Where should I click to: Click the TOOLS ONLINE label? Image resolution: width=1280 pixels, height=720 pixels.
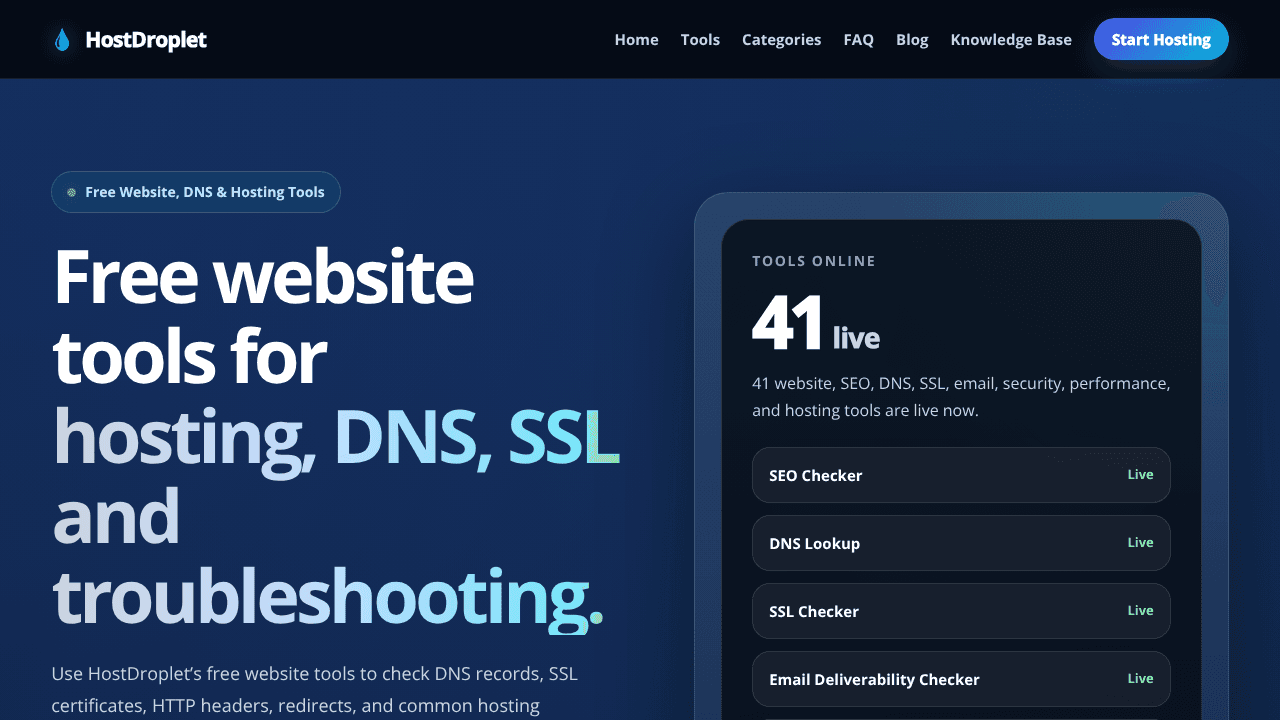click(814, 261)
